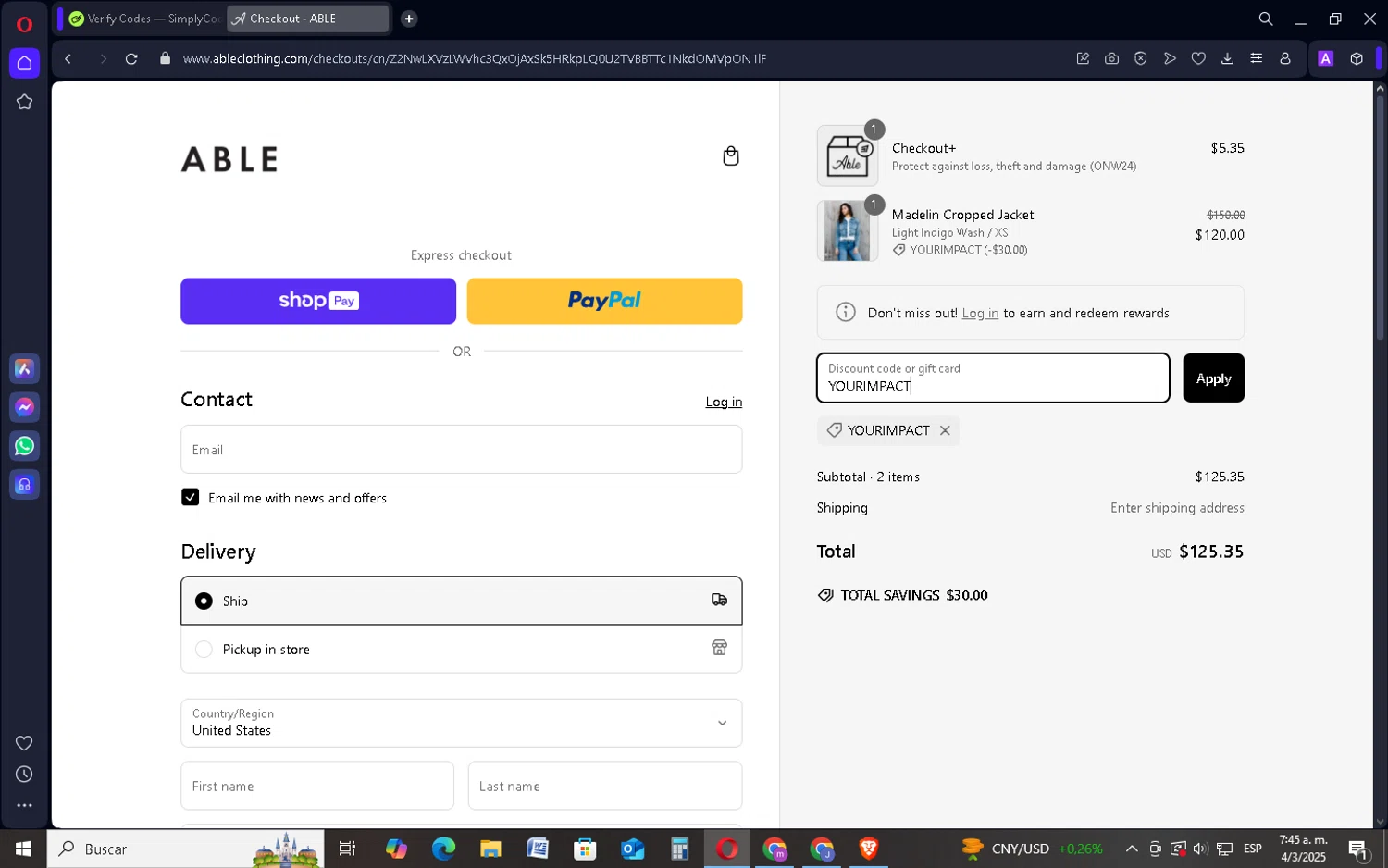Save page with toolbar heart icon
Screen dimensions: 1388x868
click(1198, 58)
